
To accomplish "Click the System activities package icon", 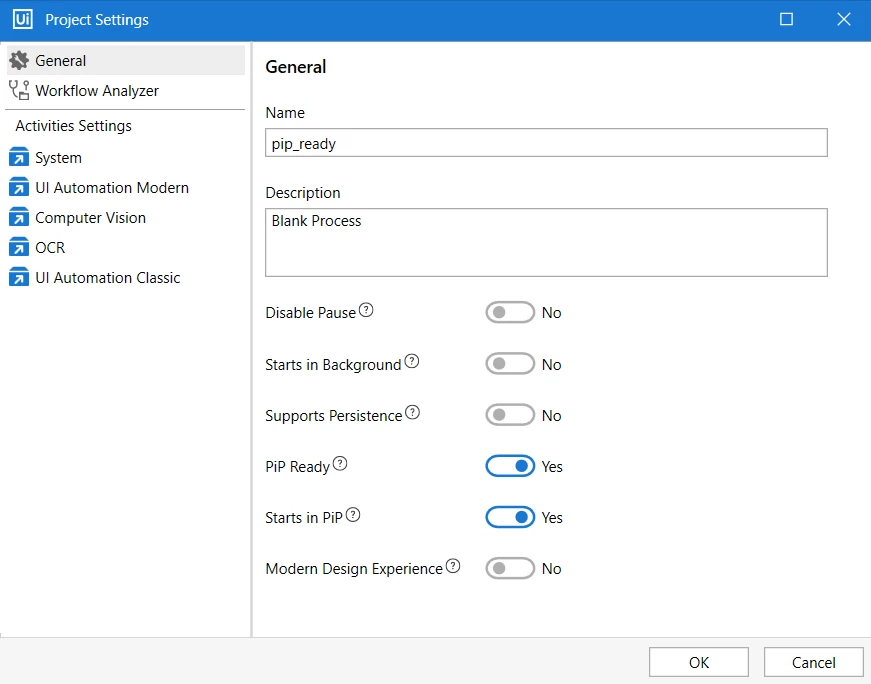I will 19,158.
